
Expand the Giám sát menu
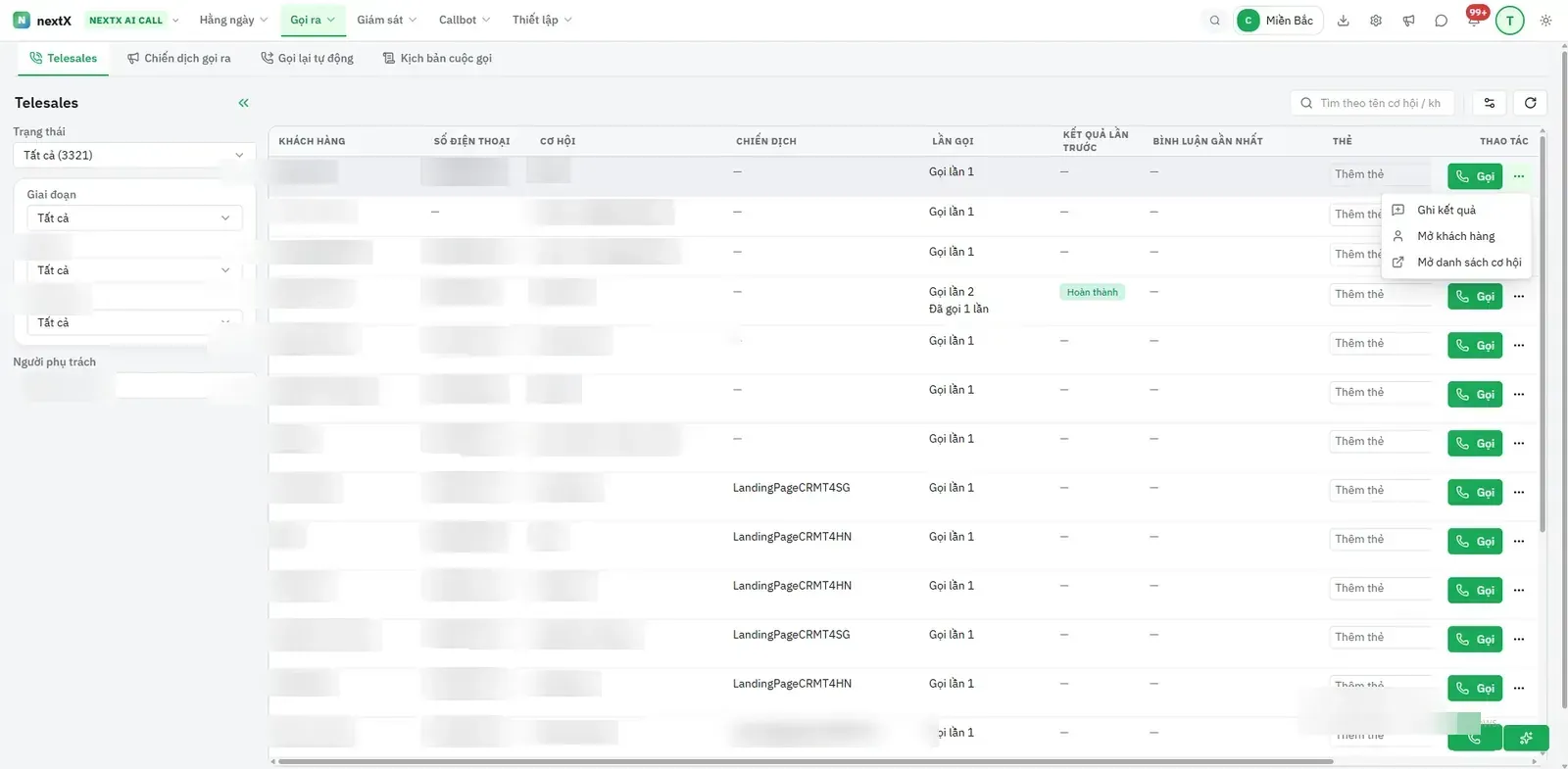[x=387, y=20]
